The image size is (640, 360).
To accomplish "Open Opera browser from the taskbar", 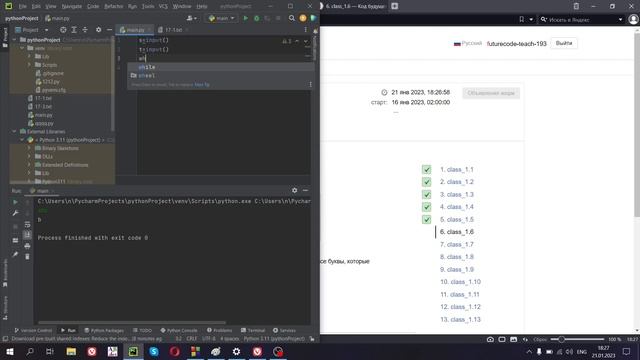I will pyautogui.click(x=175, y=351).
